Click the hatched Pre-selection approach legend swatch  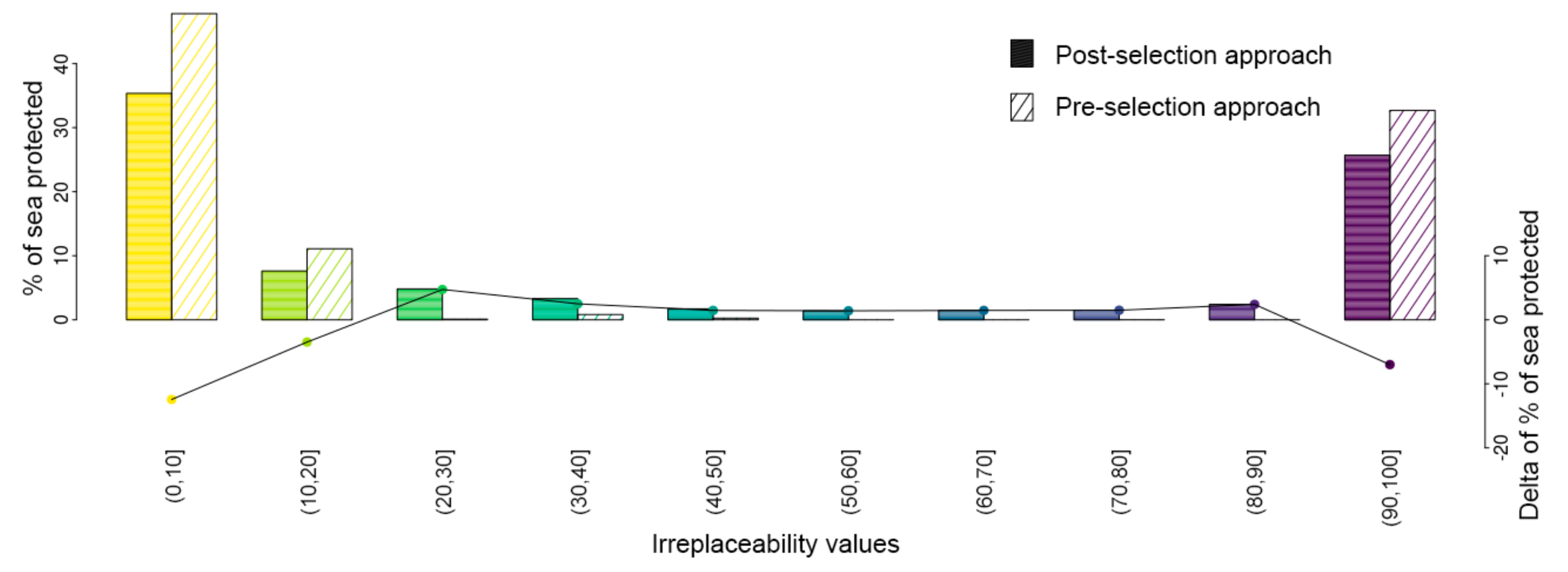1022,107
